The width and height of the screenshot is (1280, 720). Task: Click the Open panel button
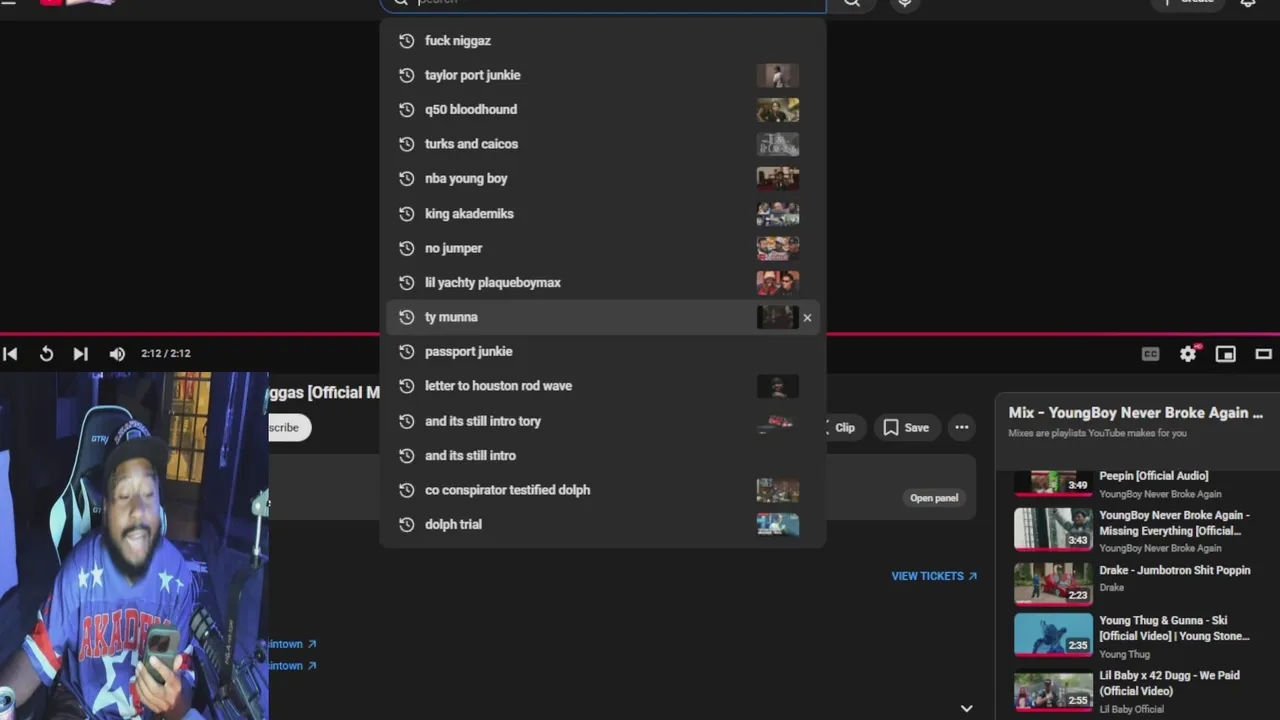[x=934, y=498]
